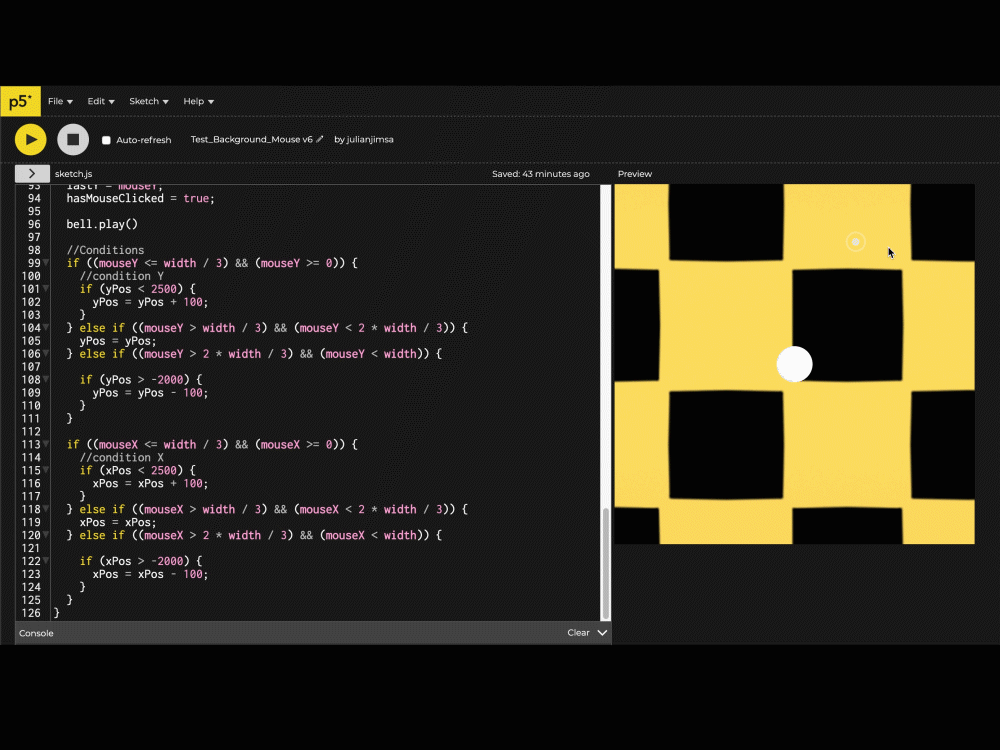
Task: Expand the file sidebar with arrow button
Action: (x=32, y=174)
